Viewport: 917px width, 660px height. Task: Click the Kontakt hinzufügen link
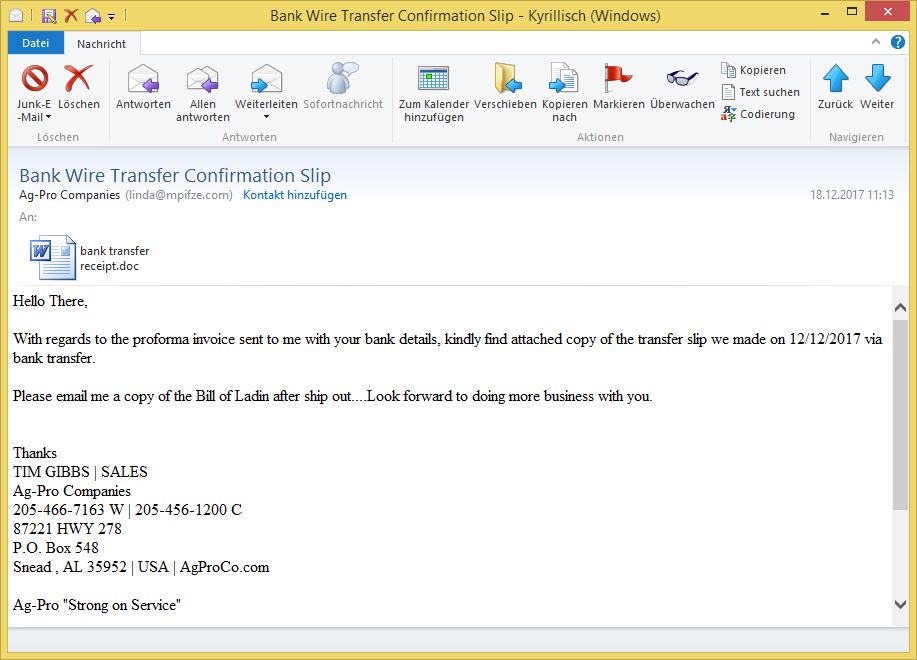[x=295, y=195]
